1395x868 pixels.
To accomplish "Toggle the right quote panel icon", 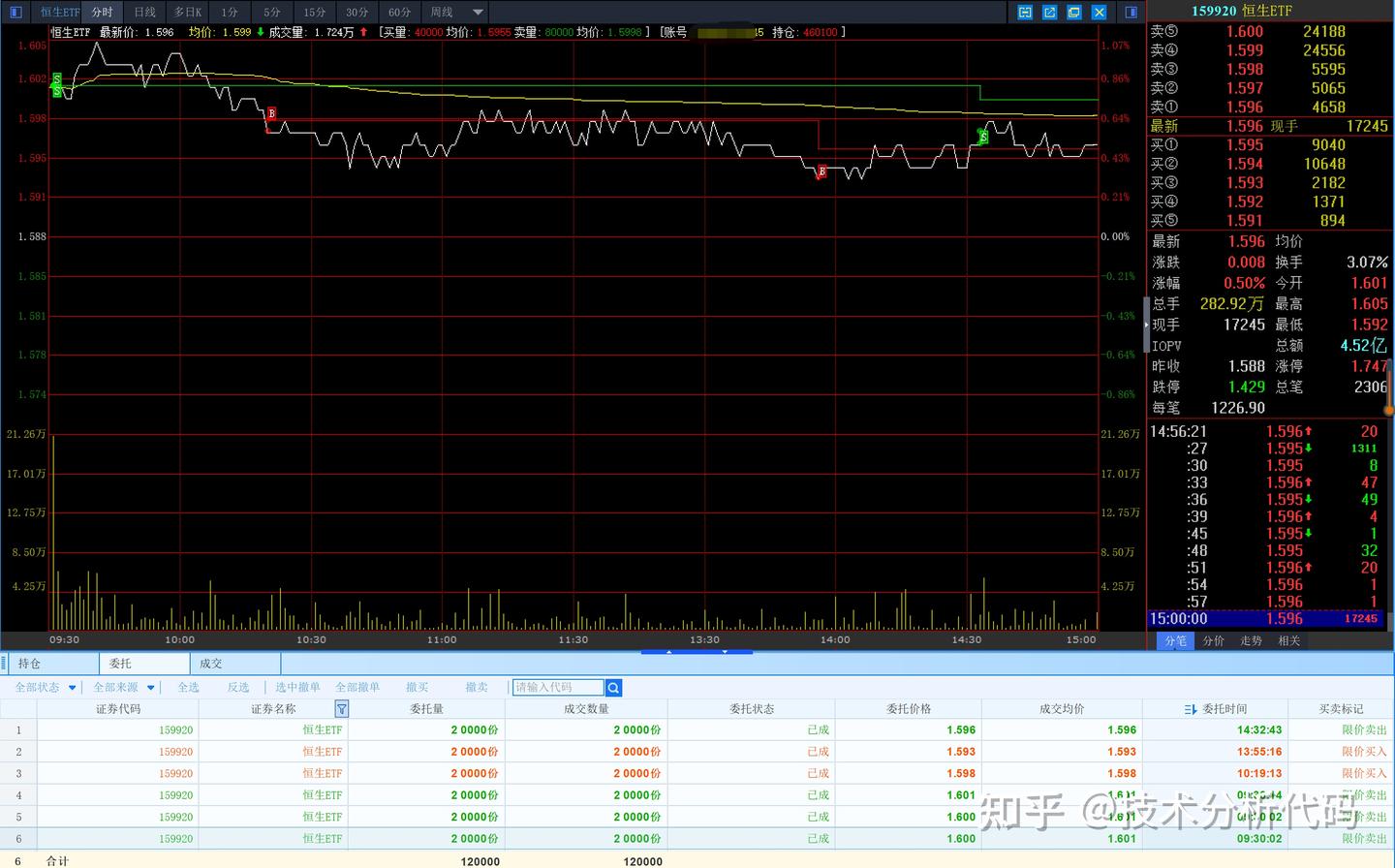I will point(1131,12).
